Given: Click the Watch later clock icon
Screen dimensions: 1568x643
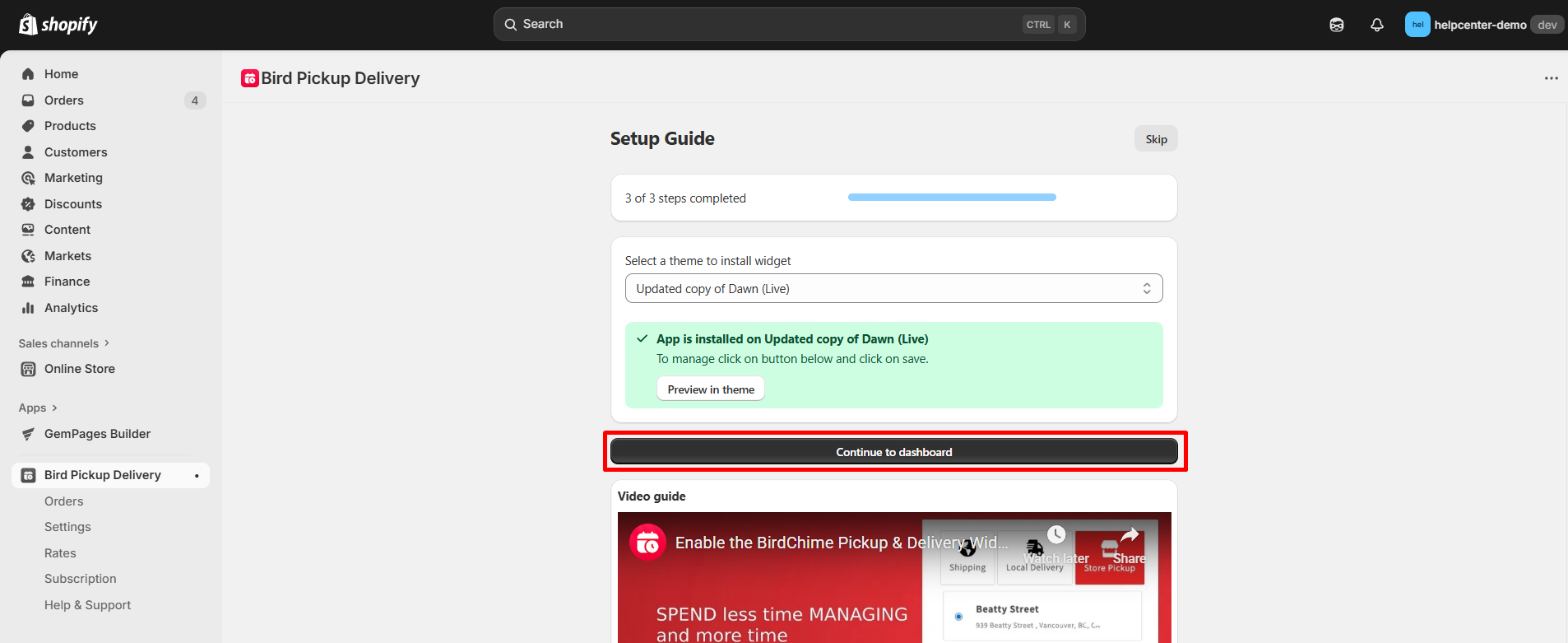Looking at the screenshot, I should coord(1056,535).
